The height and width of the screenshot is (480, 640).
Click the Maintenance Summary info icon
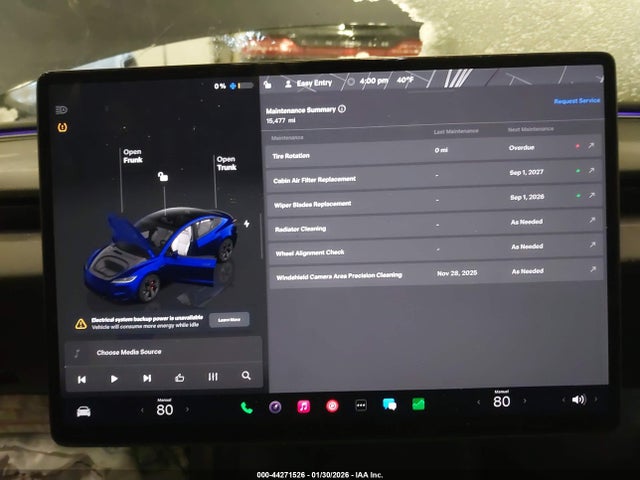pyautogui.click(x=342, y=109)
